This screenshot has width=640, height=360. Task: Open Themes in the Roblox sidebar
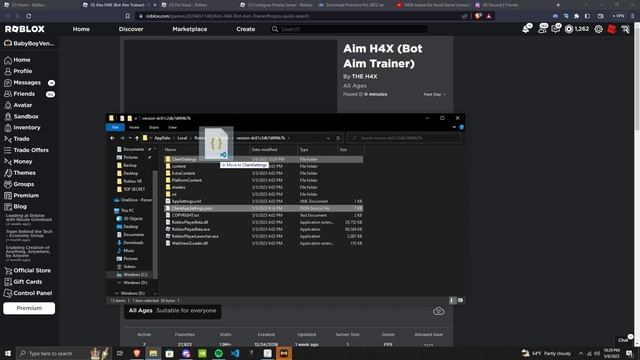click(x=20, y=173)
